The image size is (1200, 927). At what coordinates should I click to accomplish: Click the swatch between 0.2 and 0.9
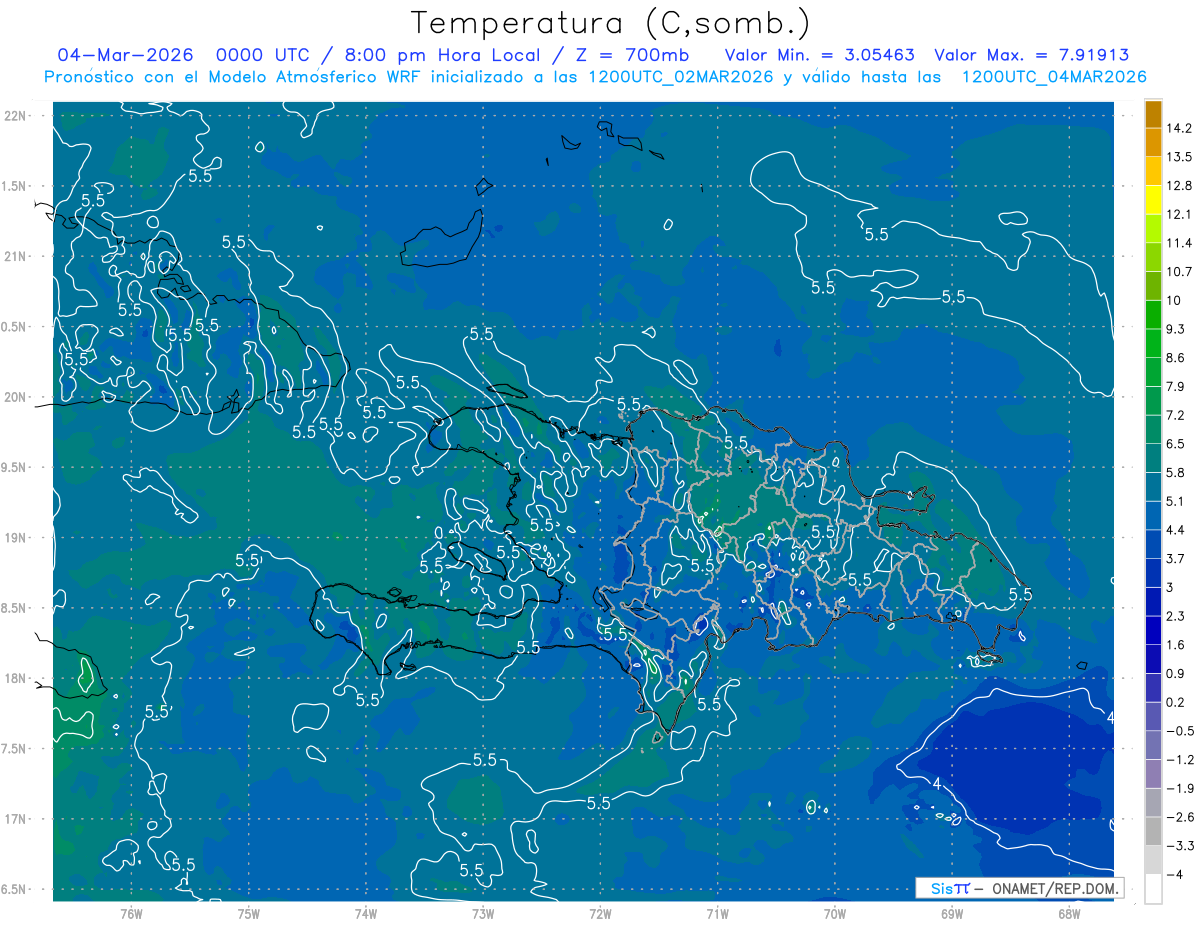(1153, 687)
